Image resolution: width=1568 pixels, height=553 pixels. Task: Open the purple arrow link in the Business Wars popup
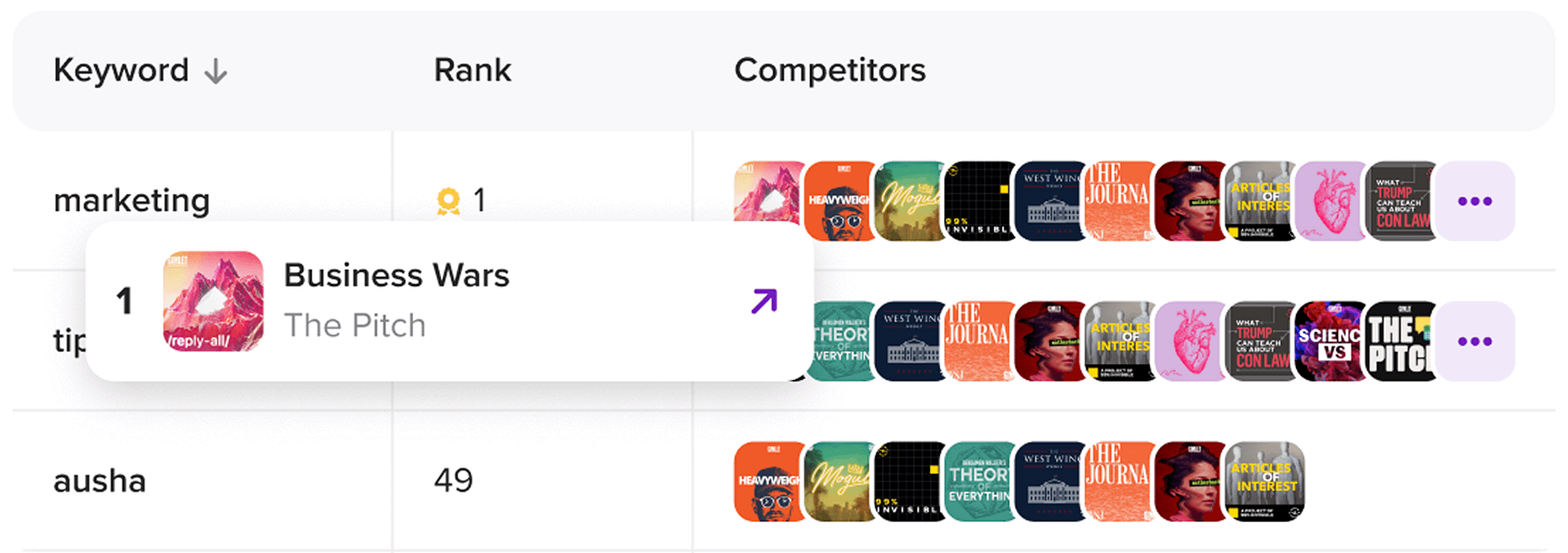(764, 301)
